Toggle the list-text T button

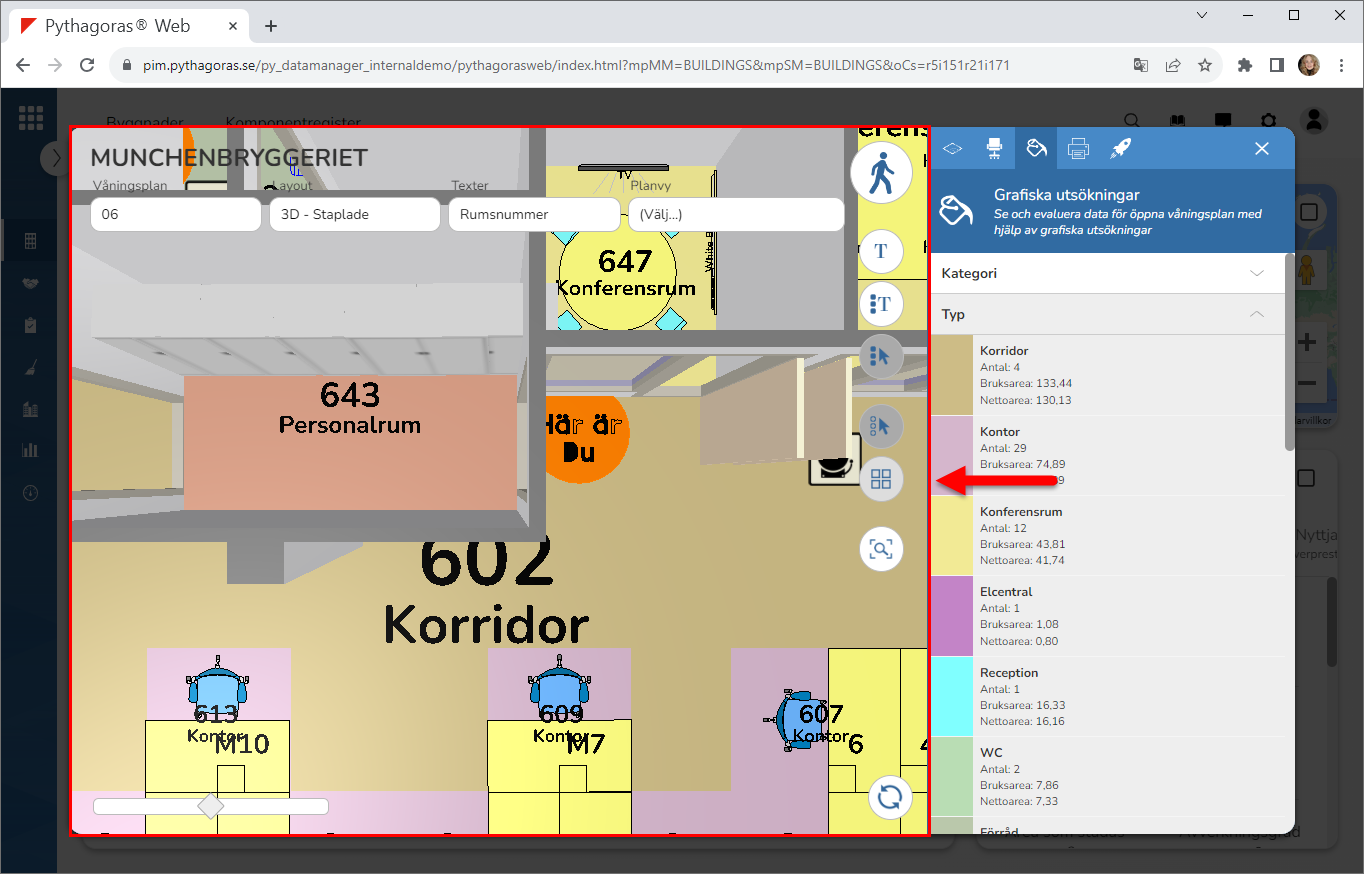pyautogui.click(x=881, y=303)
